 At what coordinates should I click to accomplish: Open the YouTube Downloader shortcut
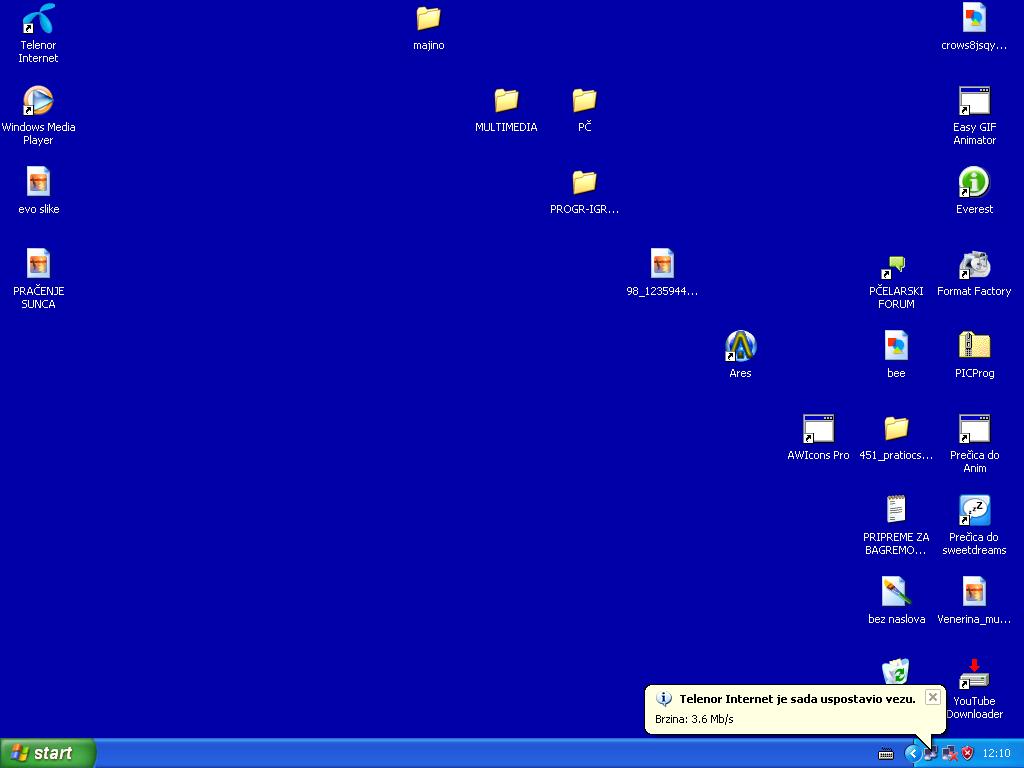pos(974,675)
